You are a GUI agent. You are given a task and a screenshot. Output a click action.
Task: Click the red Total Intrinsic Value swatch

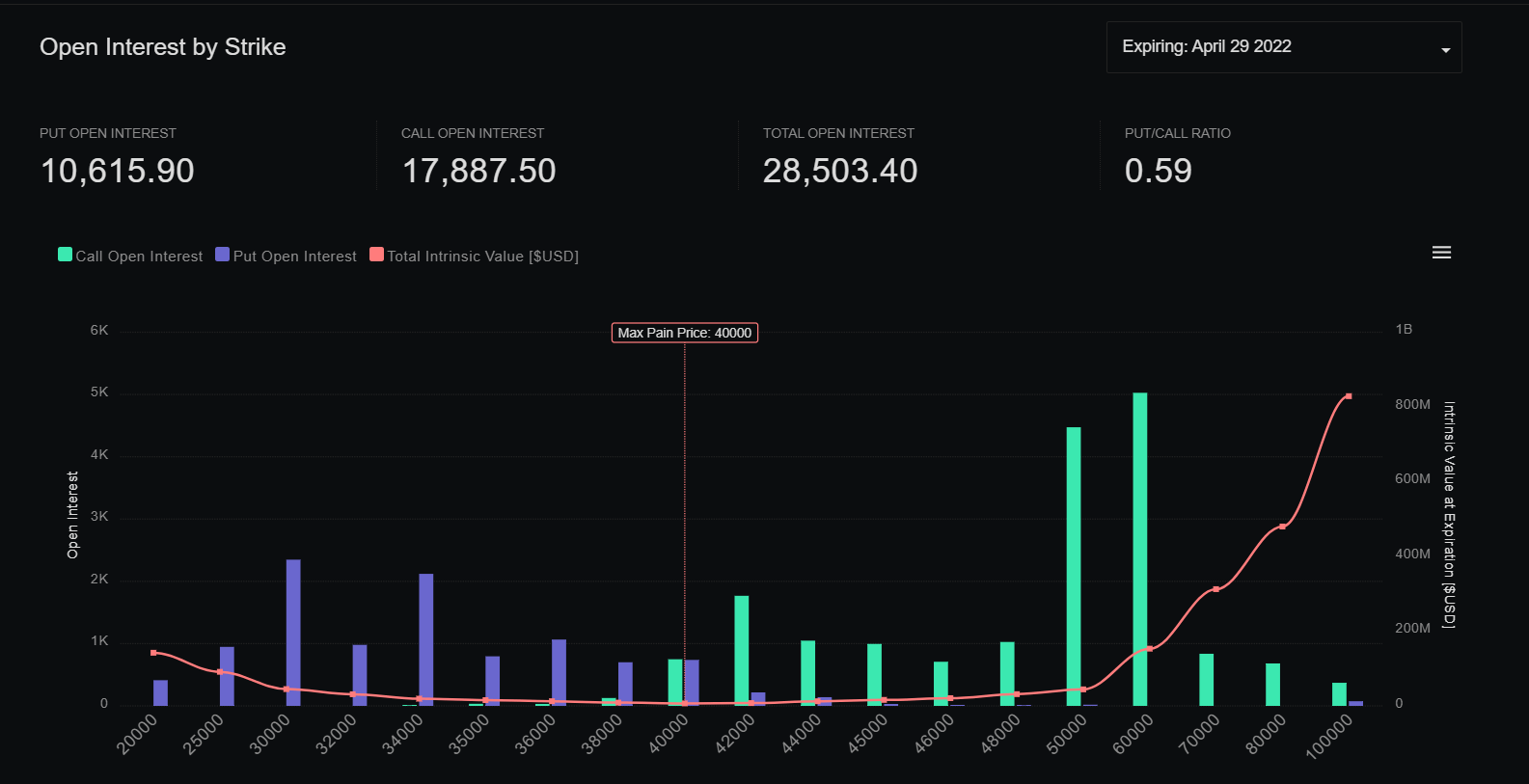coord(376,255)
